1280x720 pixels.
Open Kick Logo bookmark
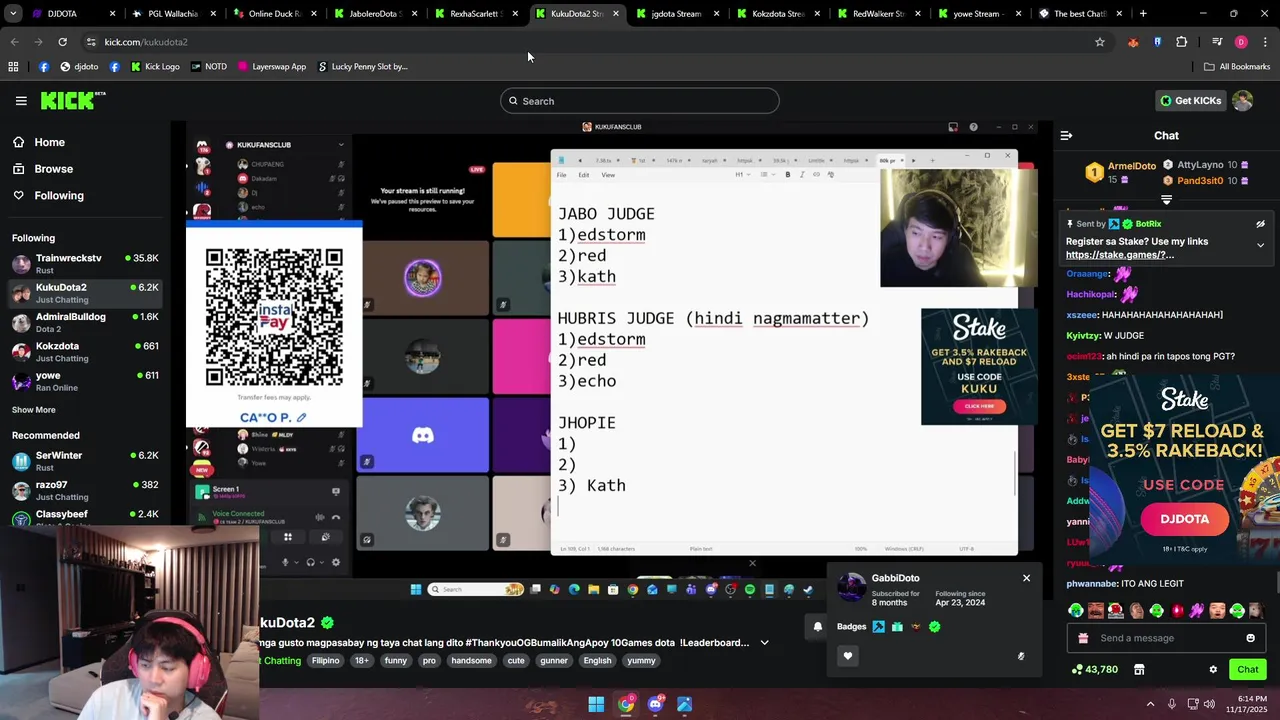pos(155,67)
